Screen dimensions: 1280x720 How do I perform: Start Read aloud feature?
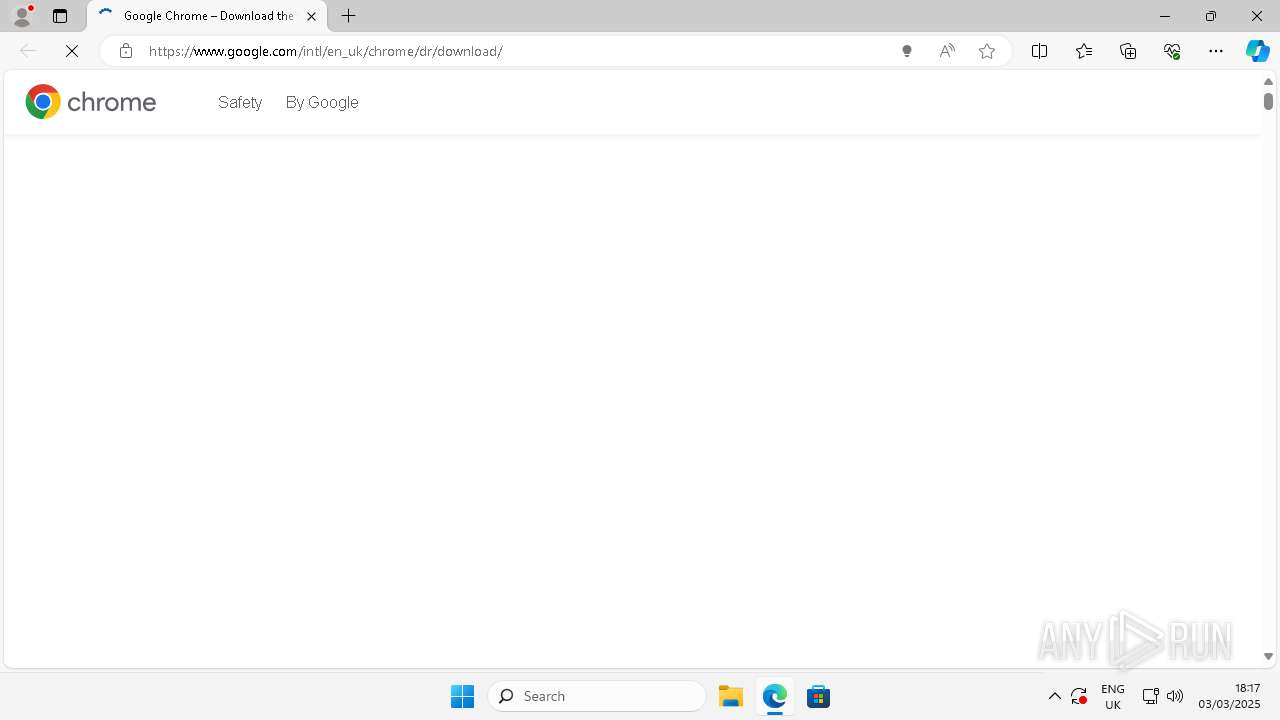pos(947,51)
